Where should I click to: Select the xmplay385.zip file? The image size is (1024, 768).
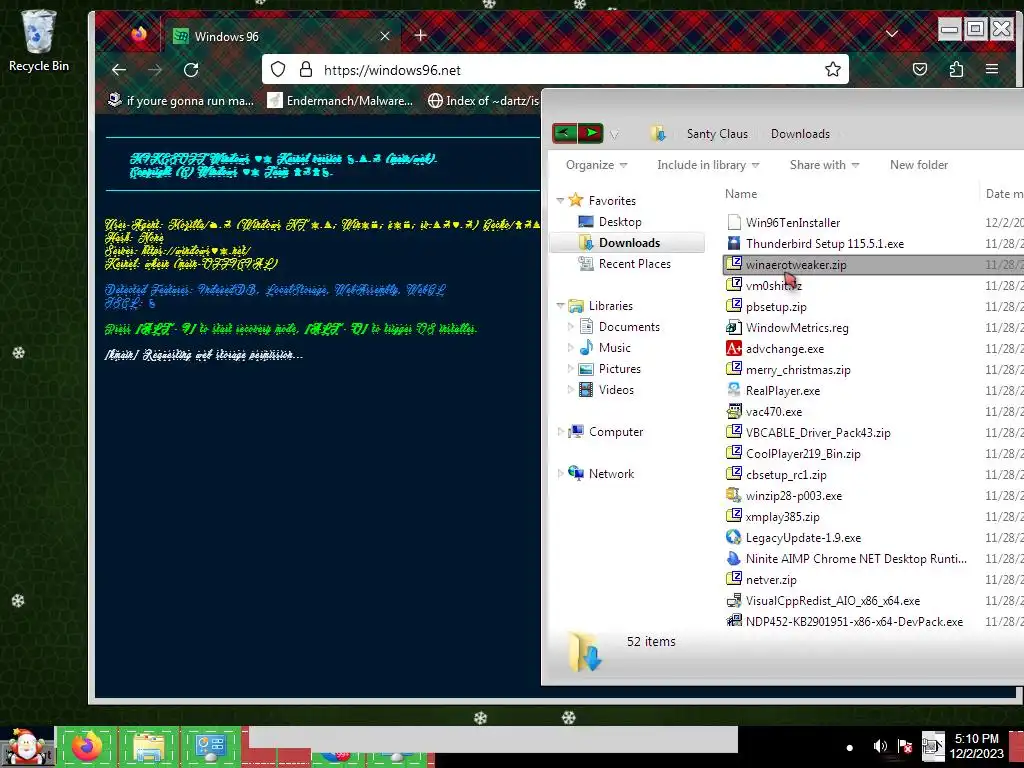pyautogui.click(x=782, y=517)
